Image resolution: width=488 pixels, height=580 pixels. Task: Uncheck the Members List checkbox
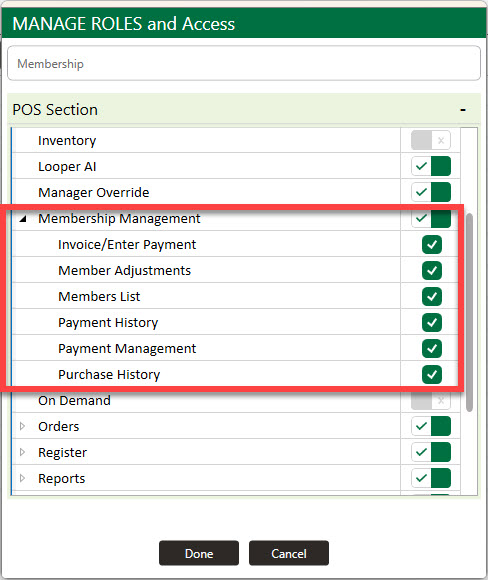[432, 296]
